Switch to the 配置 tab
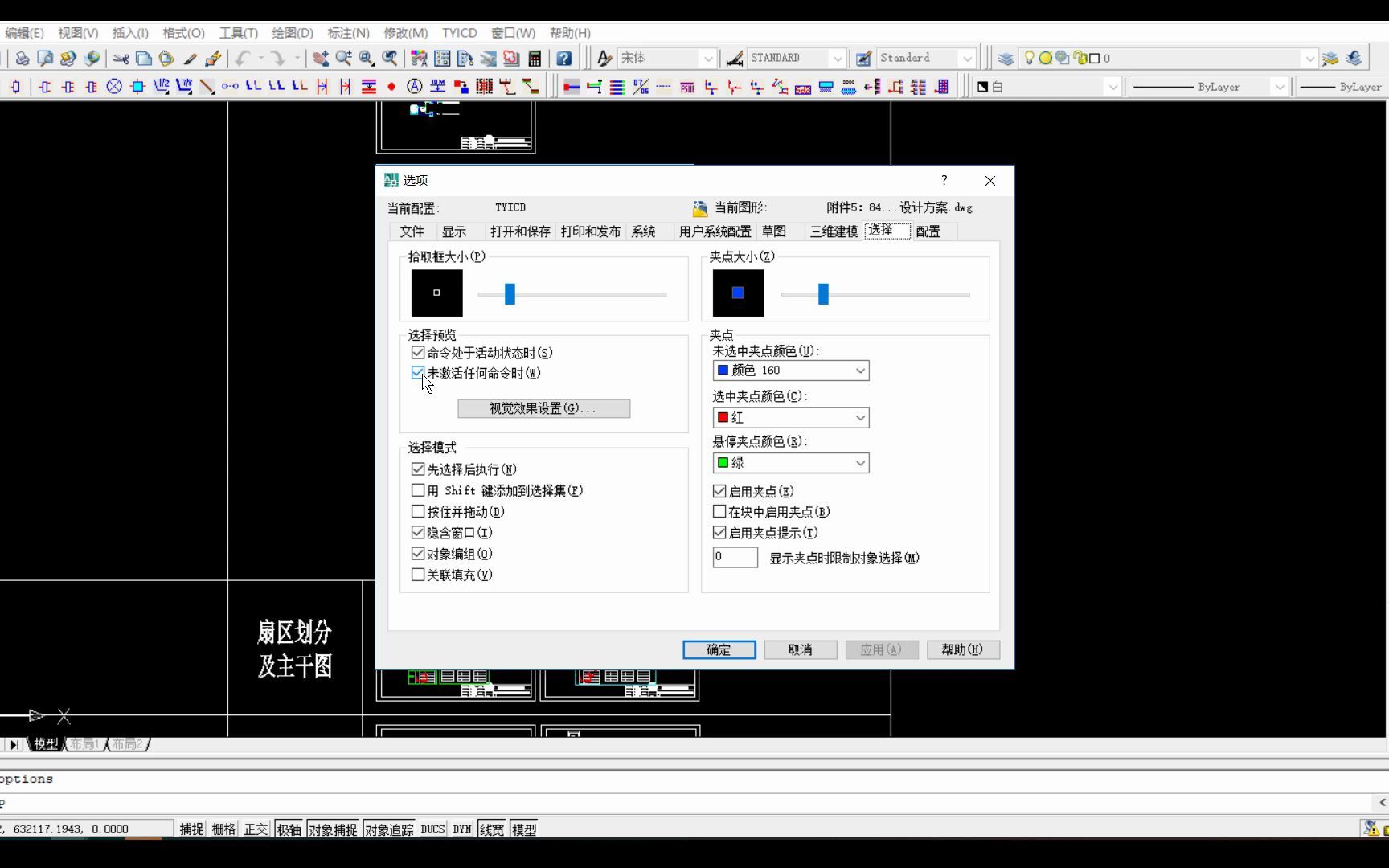 pyautogui.click(x=928, y=231)
